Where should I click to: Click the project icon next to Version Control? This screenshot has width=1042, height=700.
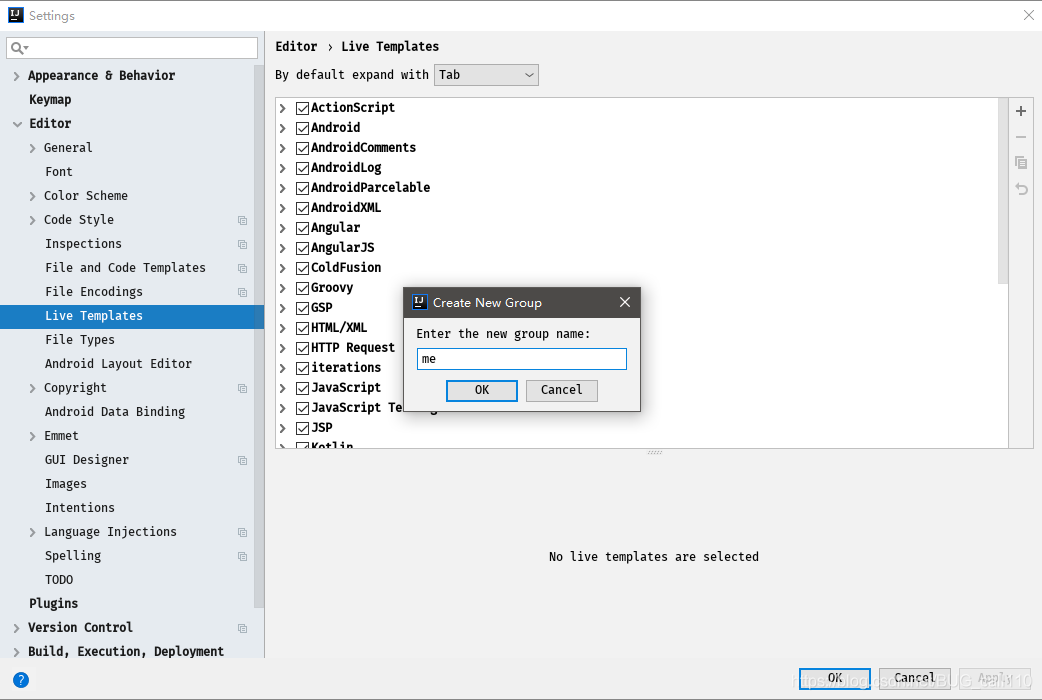pyautogui.click(x=241, y=627)
